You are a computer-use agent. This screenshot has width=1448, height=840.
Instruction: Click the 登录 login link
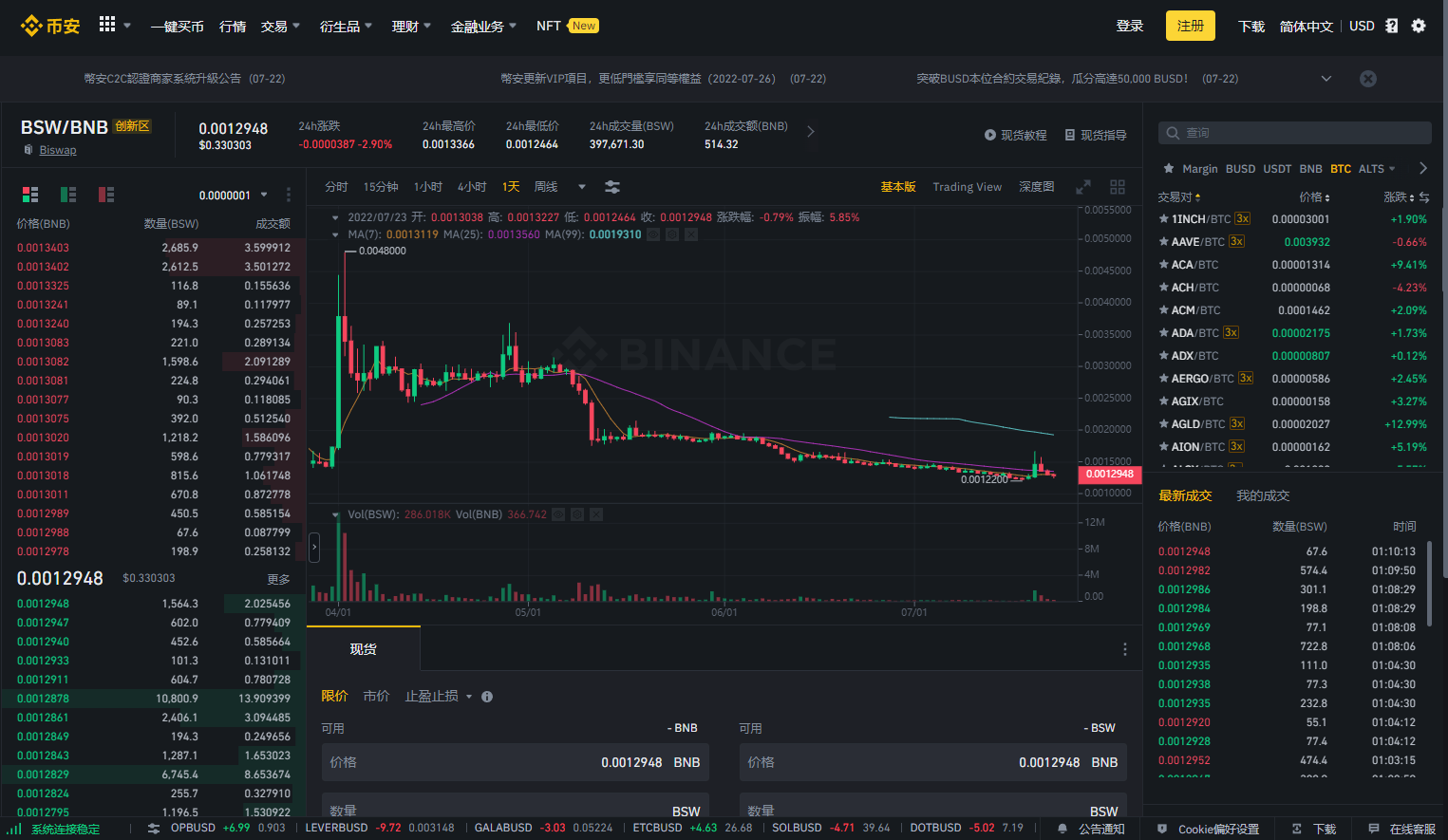[1130, 26]
